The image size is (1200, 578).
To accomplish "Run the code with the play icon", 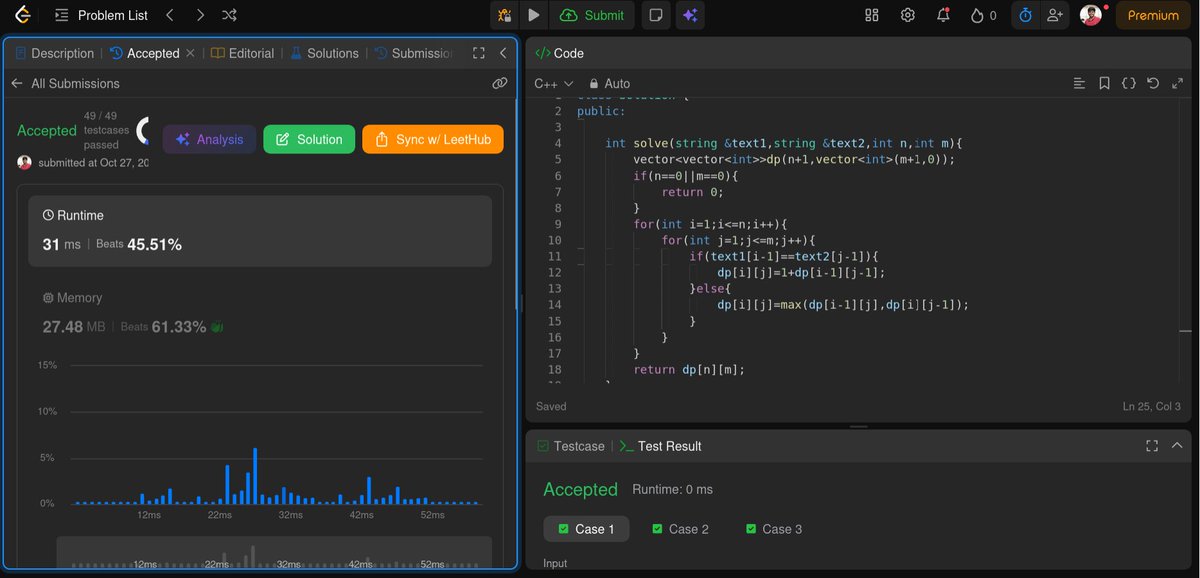I will point(534,15).
